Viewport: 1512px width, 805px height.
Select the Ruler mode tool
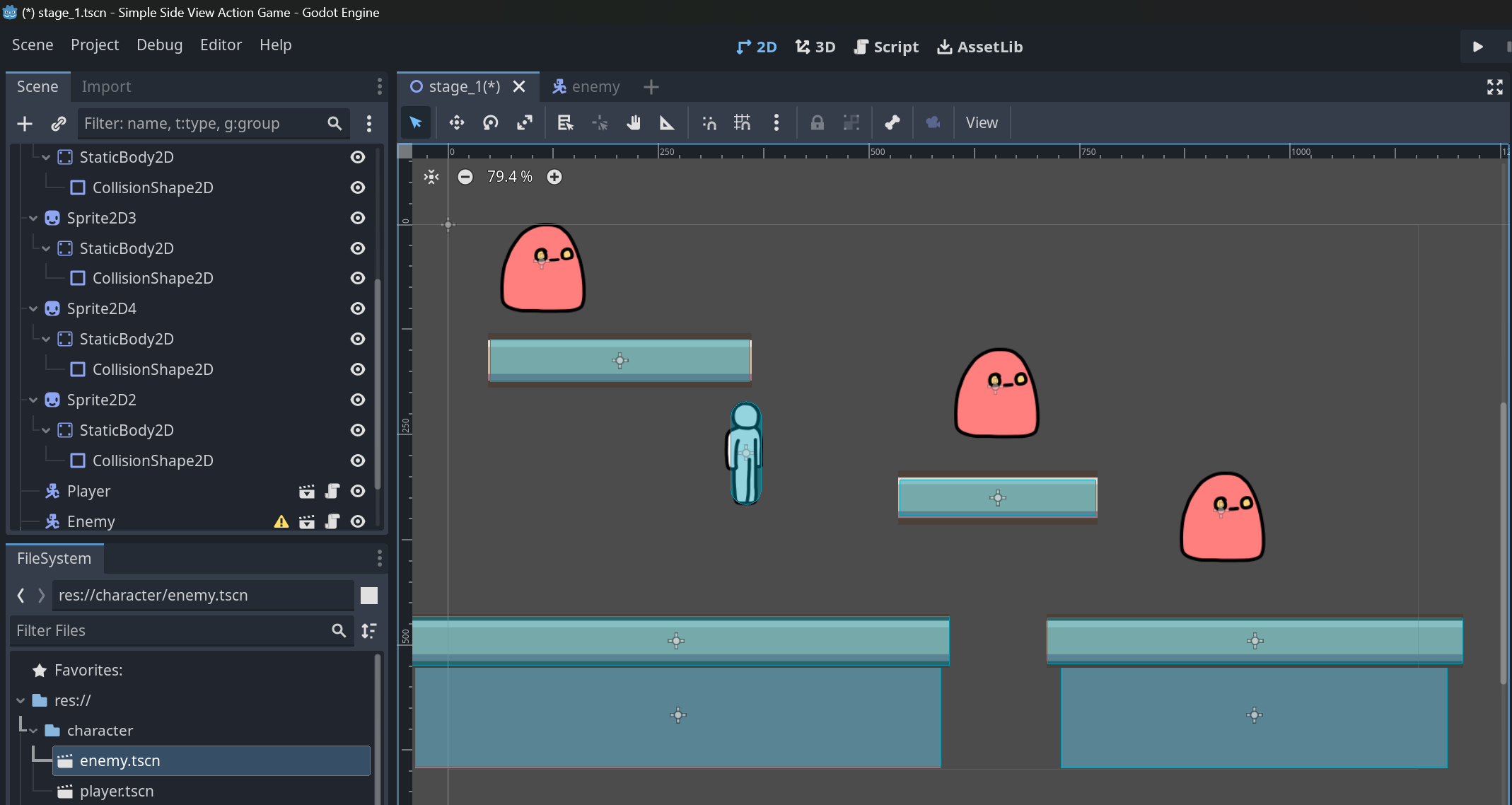tap(667, 123)
